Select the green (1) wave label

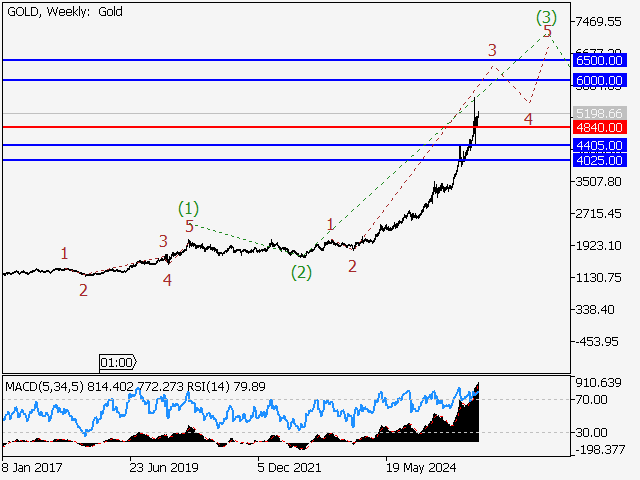[189, 208]
